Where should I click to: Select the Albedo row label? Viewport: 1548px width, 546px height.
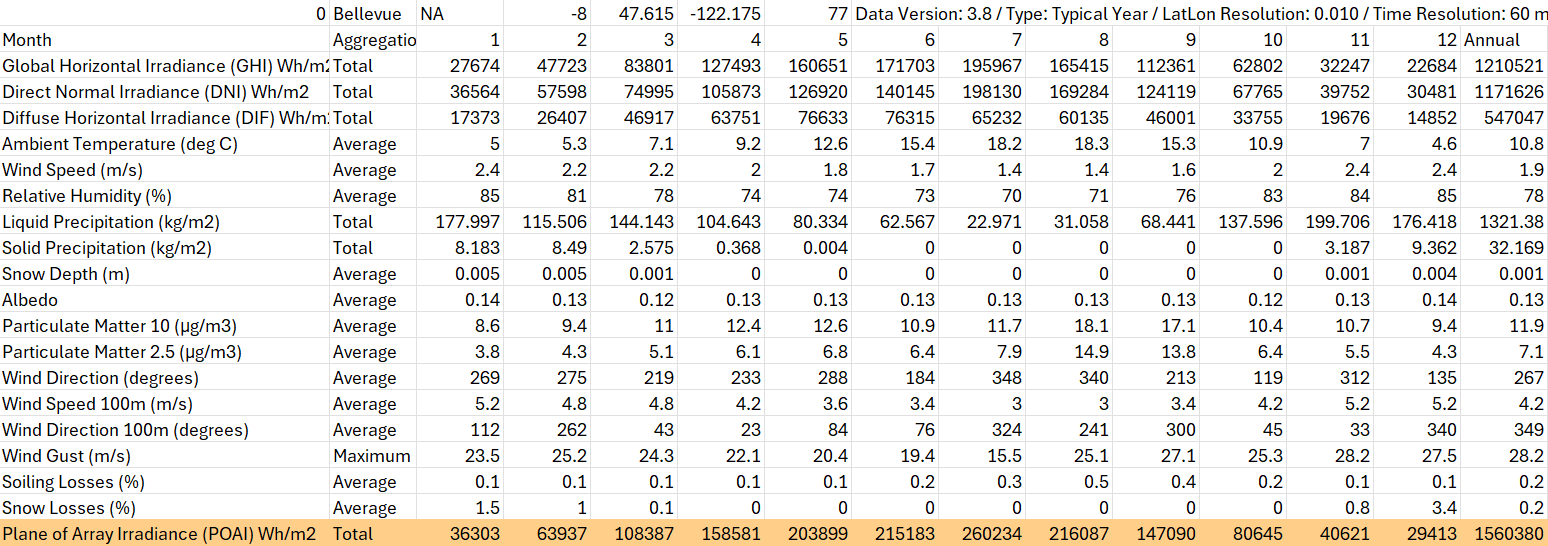click(x=30, y=300)
